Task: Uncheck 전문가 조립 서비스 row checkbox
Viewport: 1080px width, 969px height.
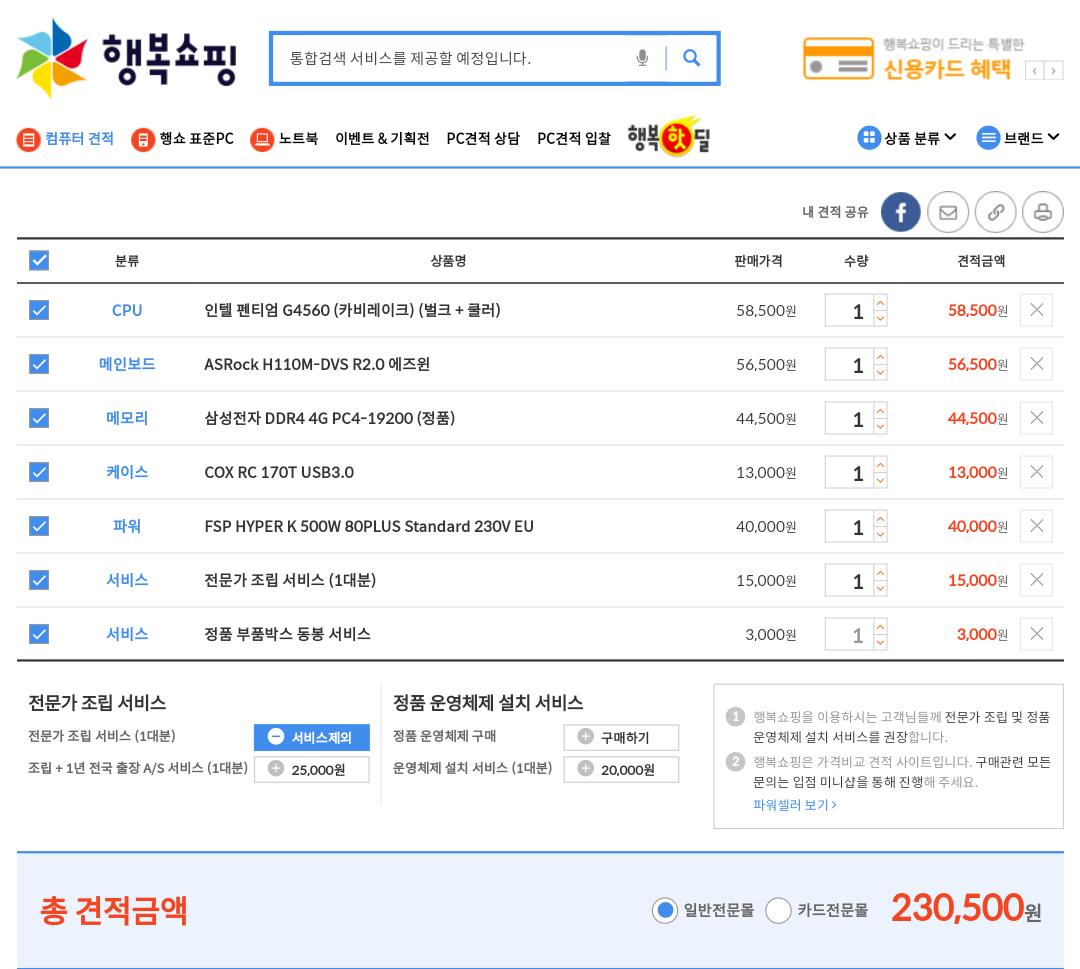Action: (x=39, y=580)
